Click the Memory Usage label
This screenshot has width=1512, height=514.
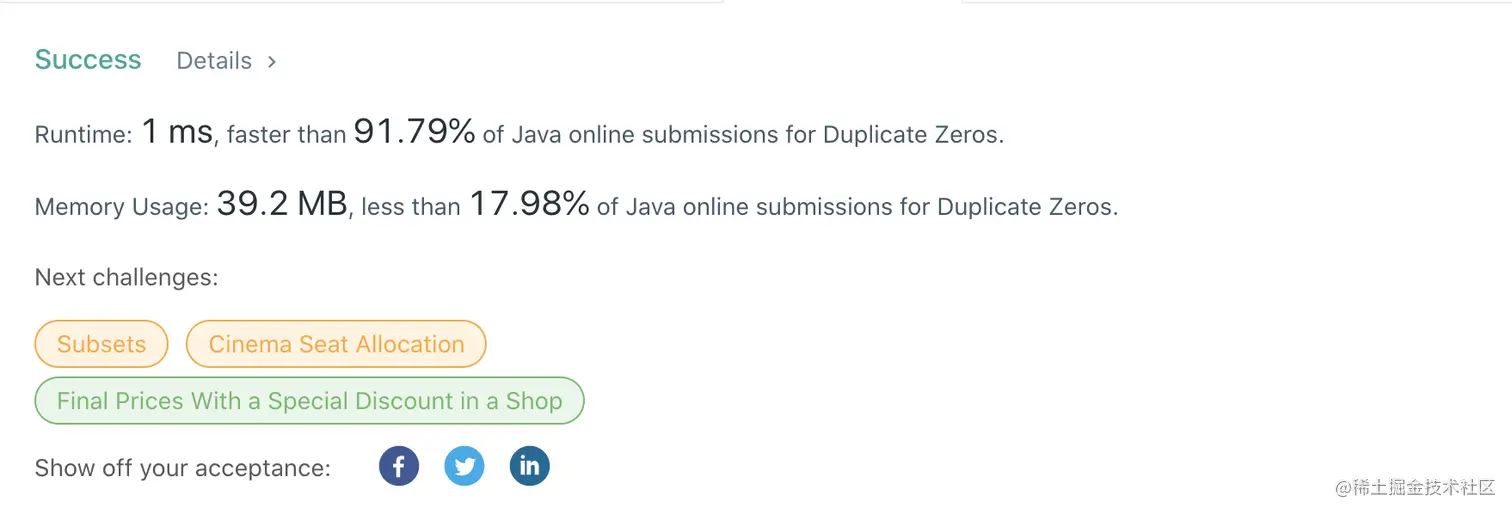pos(122,208)
